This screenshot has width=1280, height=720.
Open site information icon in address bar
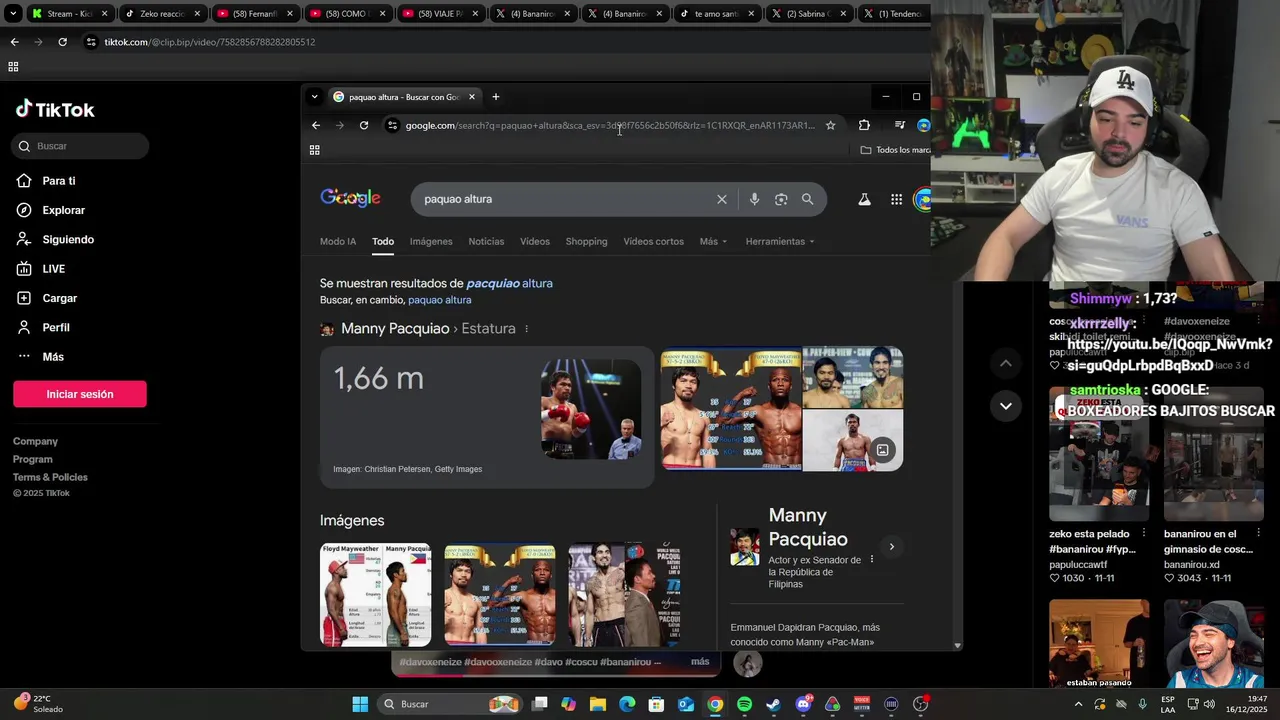tap(393, 125)
